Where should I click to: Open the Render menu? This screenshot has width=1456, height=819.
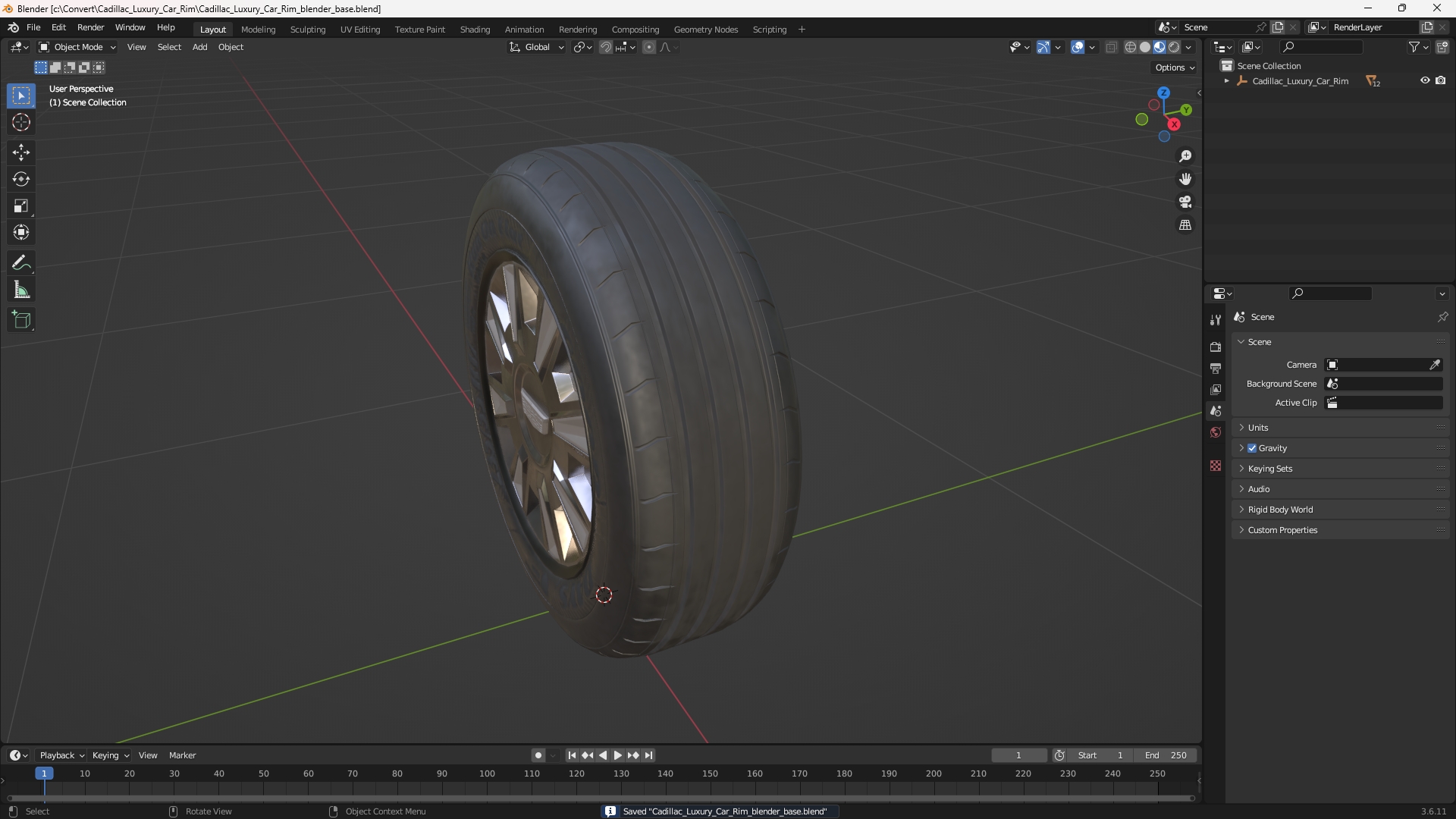pos(90,27)
